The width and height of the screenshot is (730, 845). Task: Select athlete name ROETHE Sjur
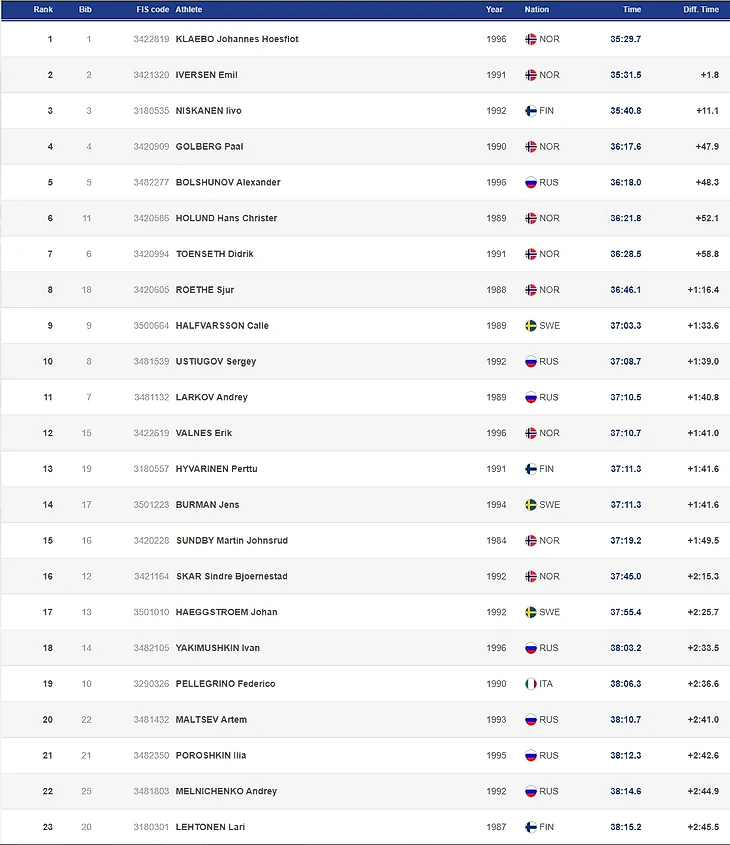(204, 290)
